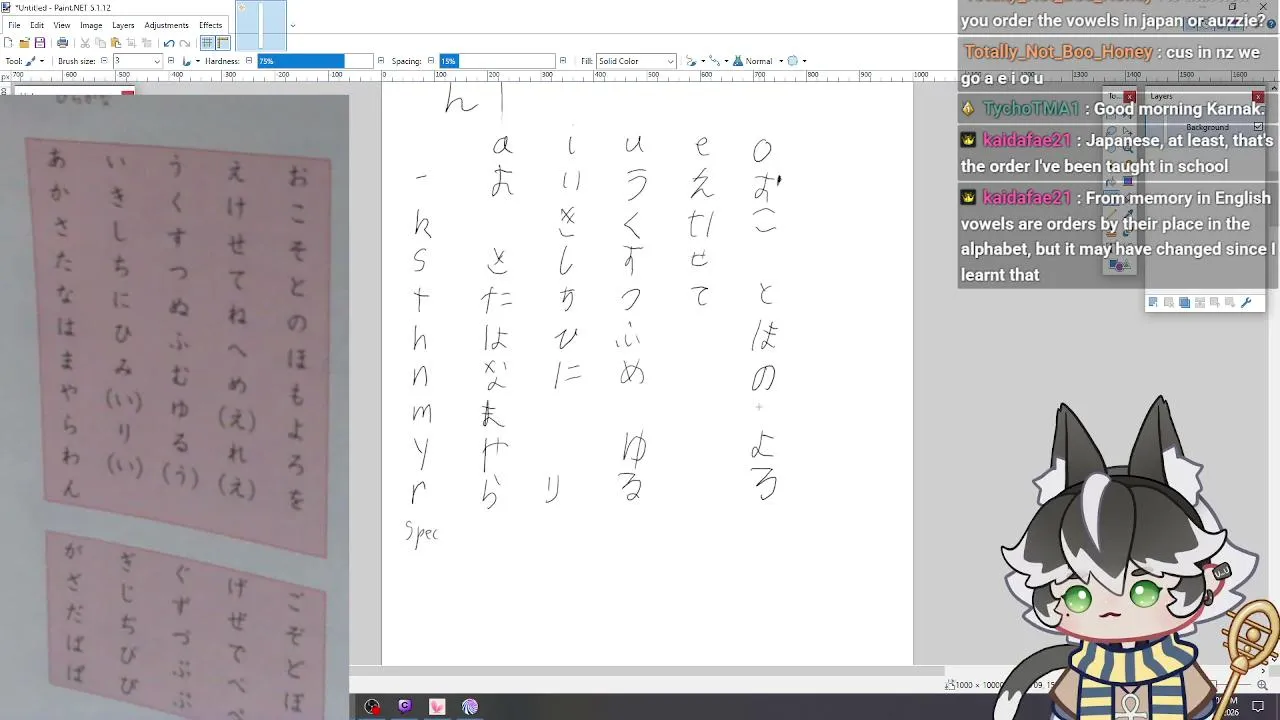This screenshot has height=720, width=1280.
Task: Click the Move Layer Down icon
Action: [x=1231, y=303]
